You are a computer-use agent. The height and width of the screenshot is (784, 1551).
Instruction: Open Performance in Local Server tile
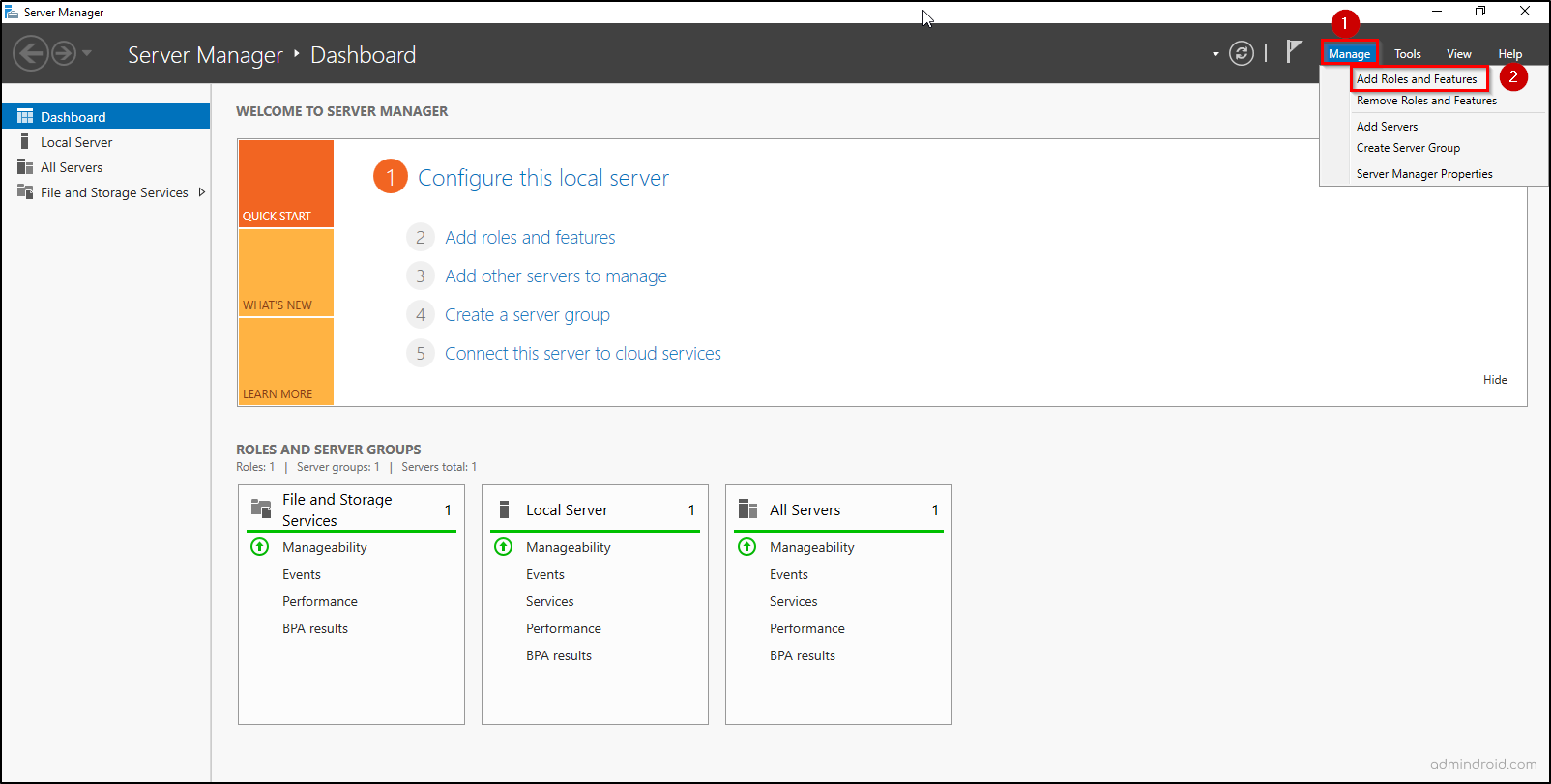(564, 628)
